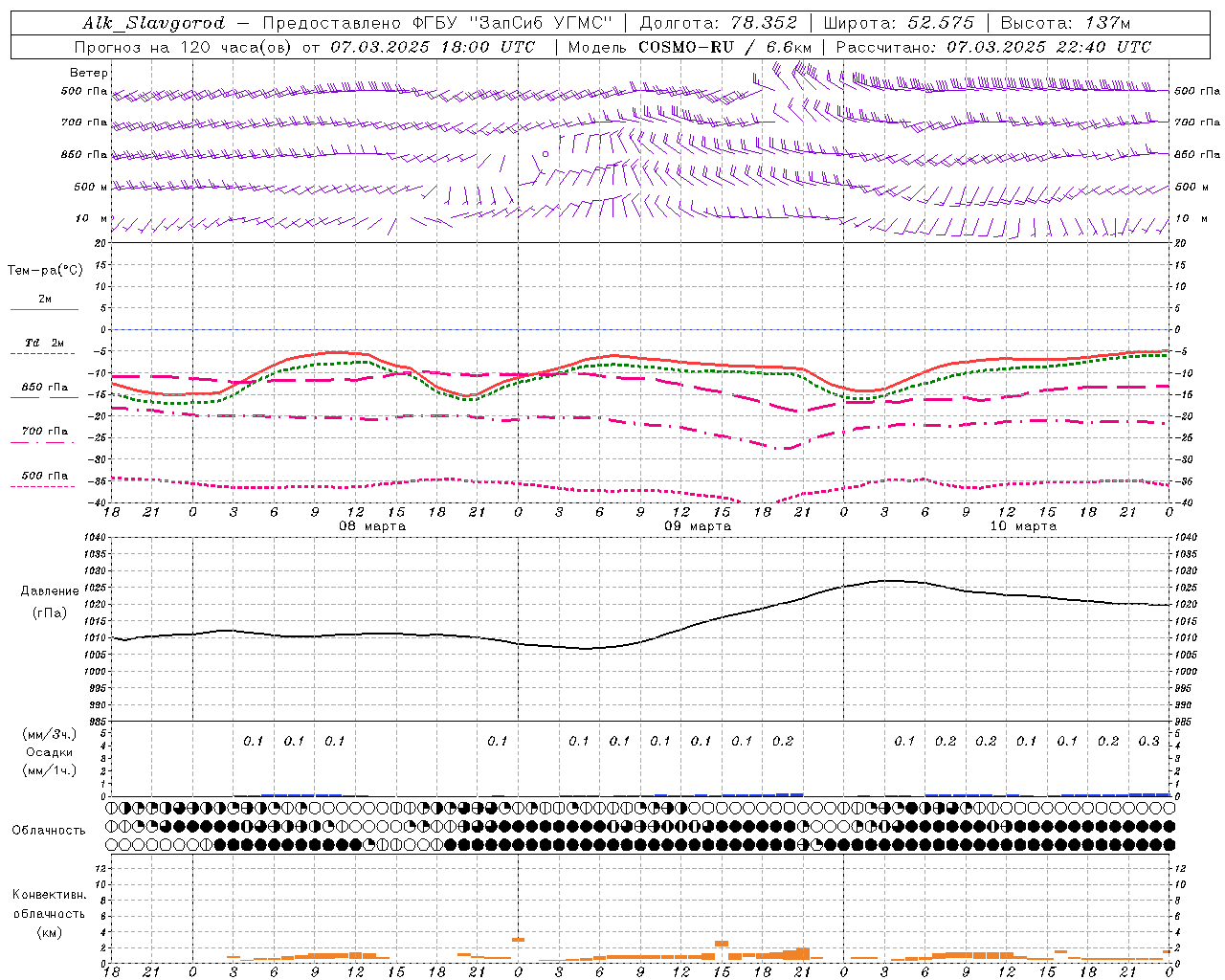Click the (мм/3ч.) precipitation unit label
The width and height of the screenshot is (1225, 980).
pos(50,734)
